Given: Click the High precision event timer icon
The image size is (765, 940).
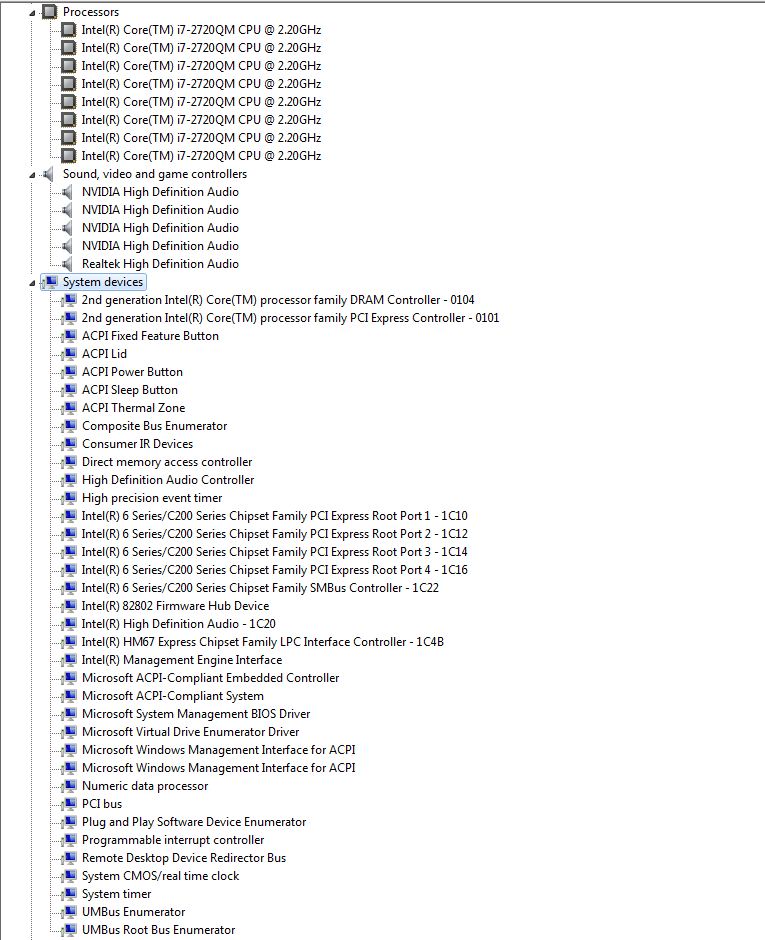Looking at the screenshot, I should coord(70,498).
